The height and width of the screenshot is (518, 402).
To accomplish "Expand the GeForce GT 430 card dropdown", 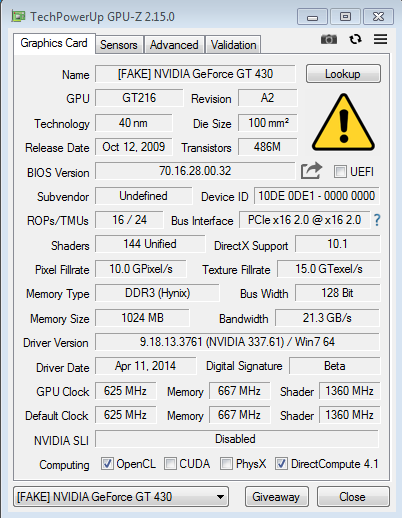I will point(121,497).
